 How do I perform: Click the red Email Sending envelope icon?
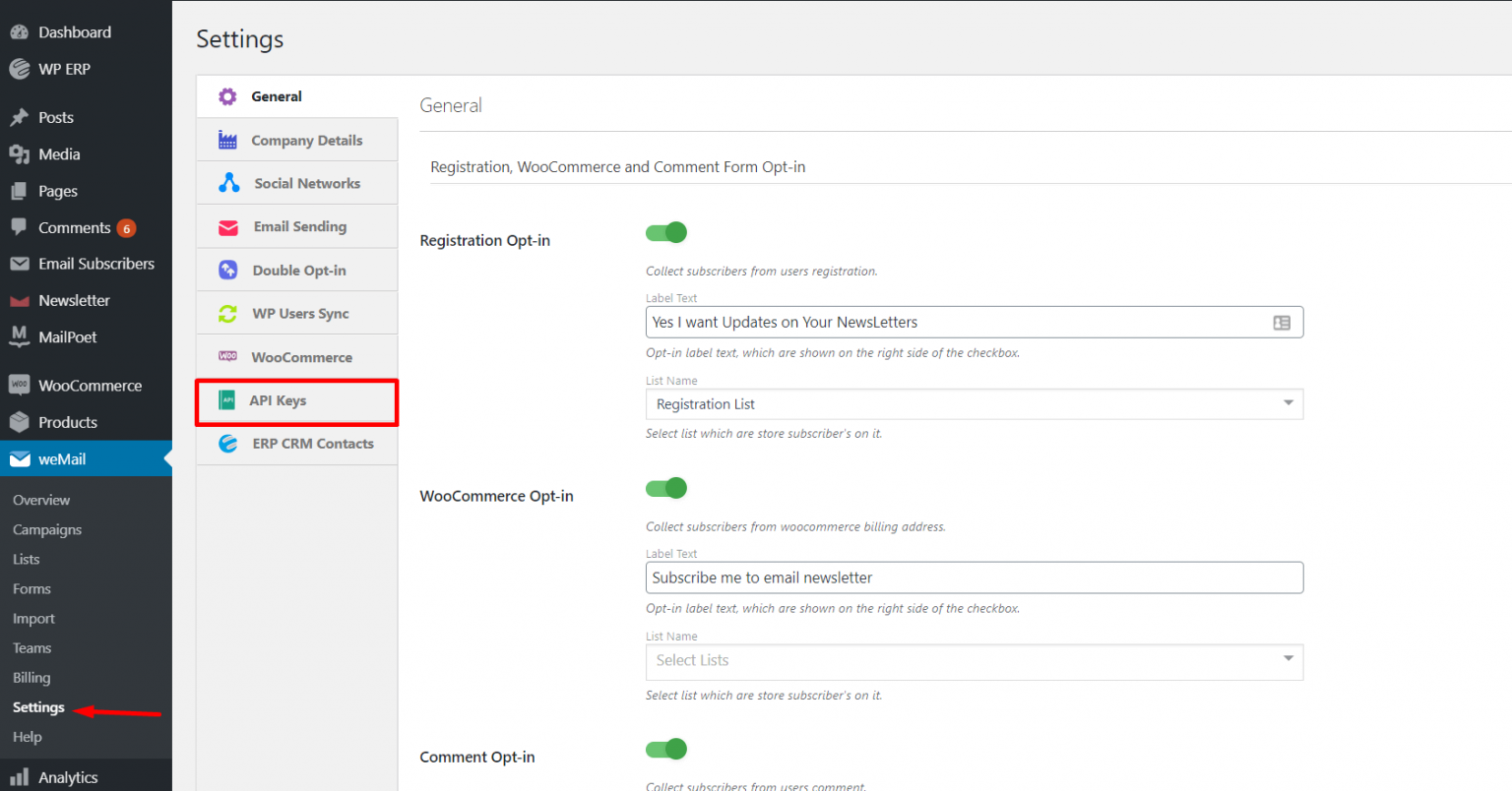[x=227, y=227]
